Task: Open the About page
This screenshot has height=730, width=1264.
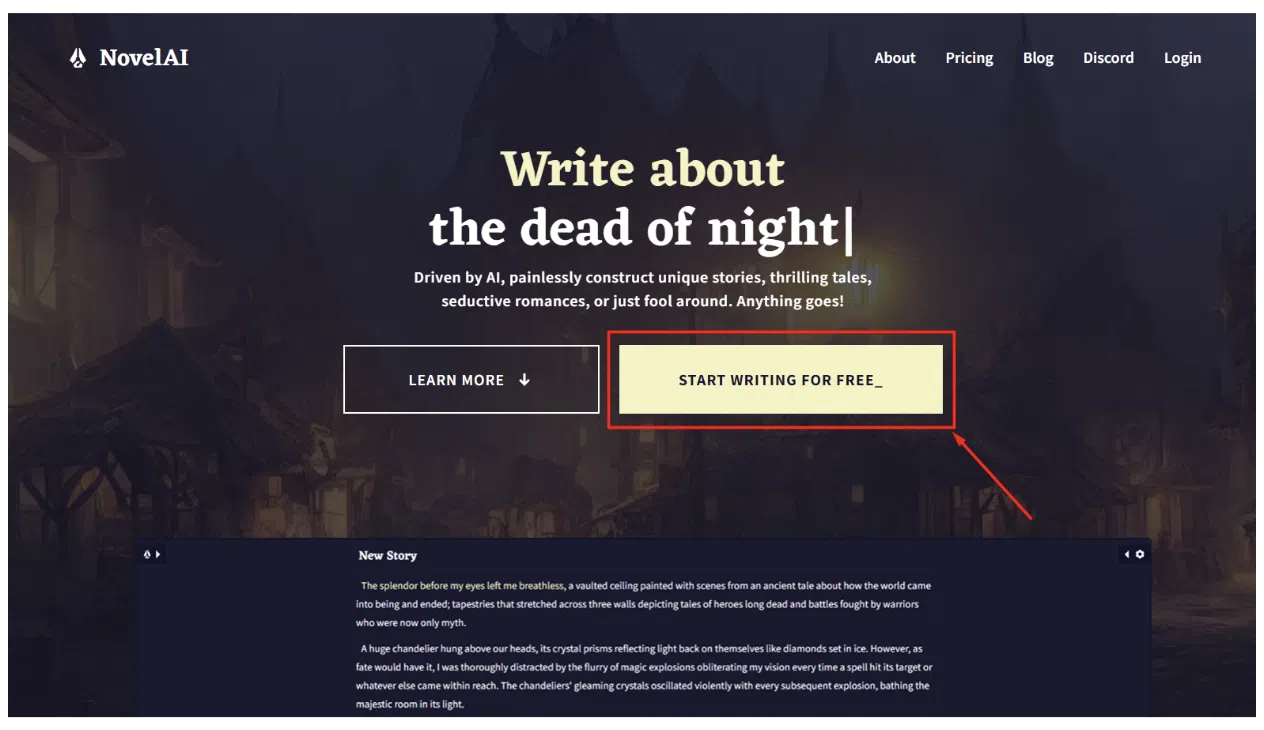Action: 895,58
